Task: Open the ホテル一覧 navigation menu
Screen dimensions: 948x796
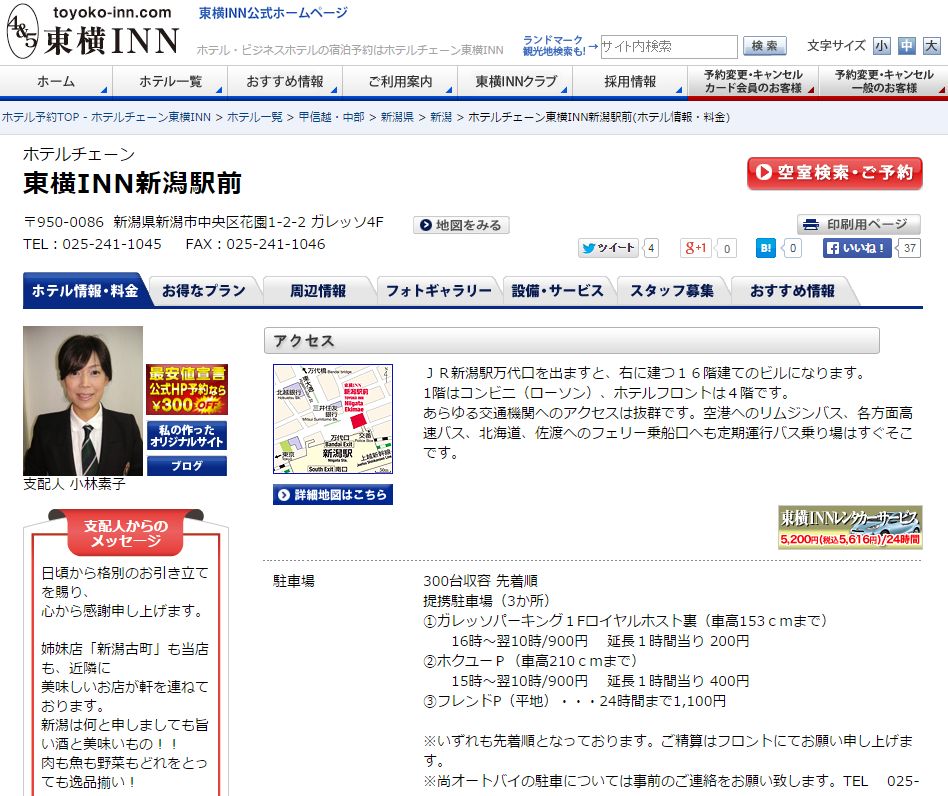Action: 170,82
